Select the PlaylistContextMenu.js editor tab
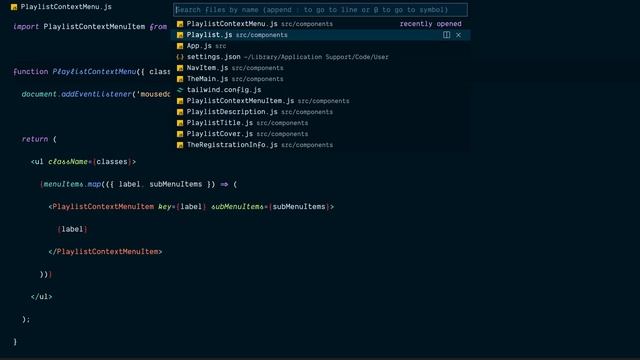Screen dimensions: 640x360 pyautogui.click(x=61, y=7)
